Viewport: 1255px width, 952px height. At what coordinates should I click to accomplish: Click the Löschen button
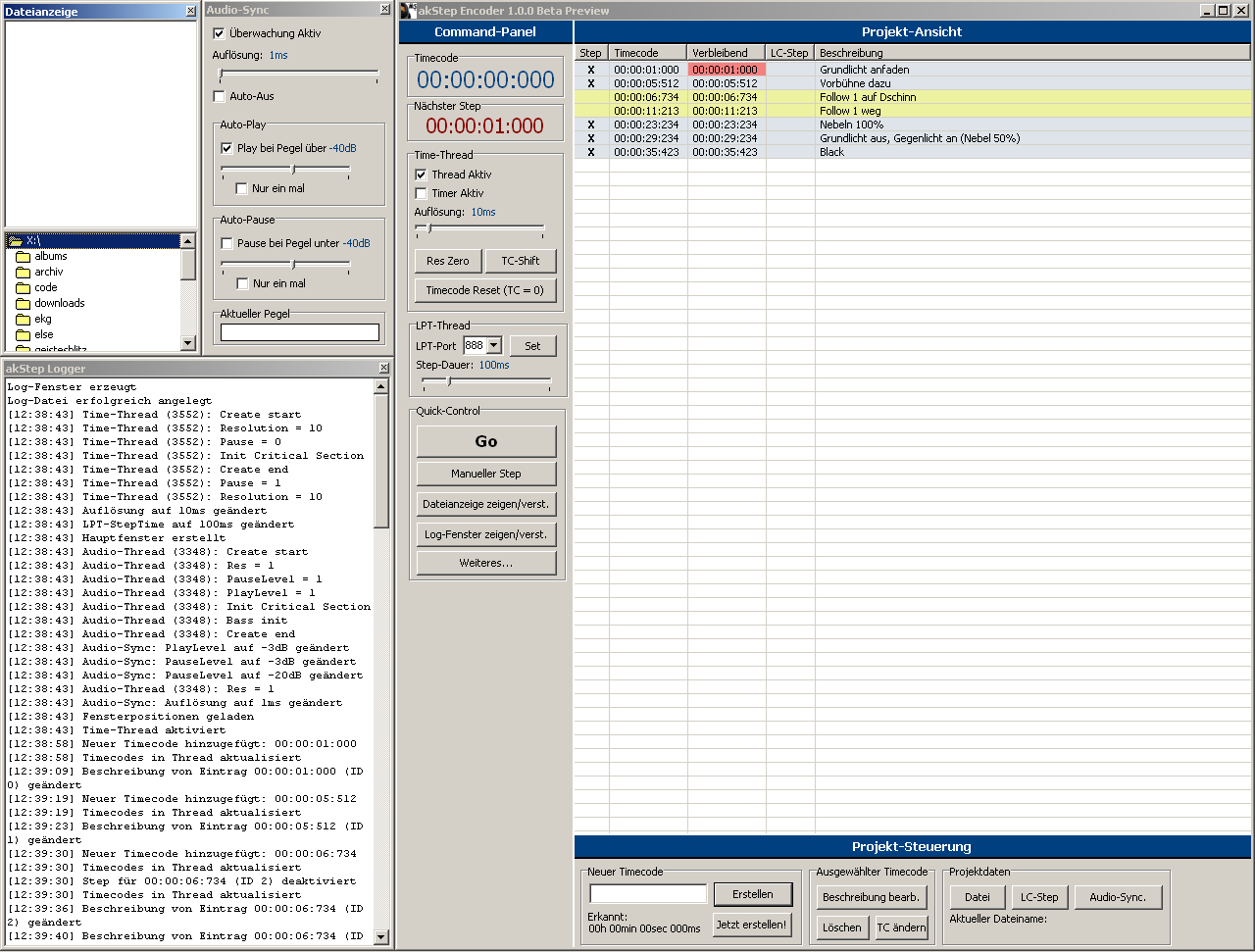coord(842,927)
